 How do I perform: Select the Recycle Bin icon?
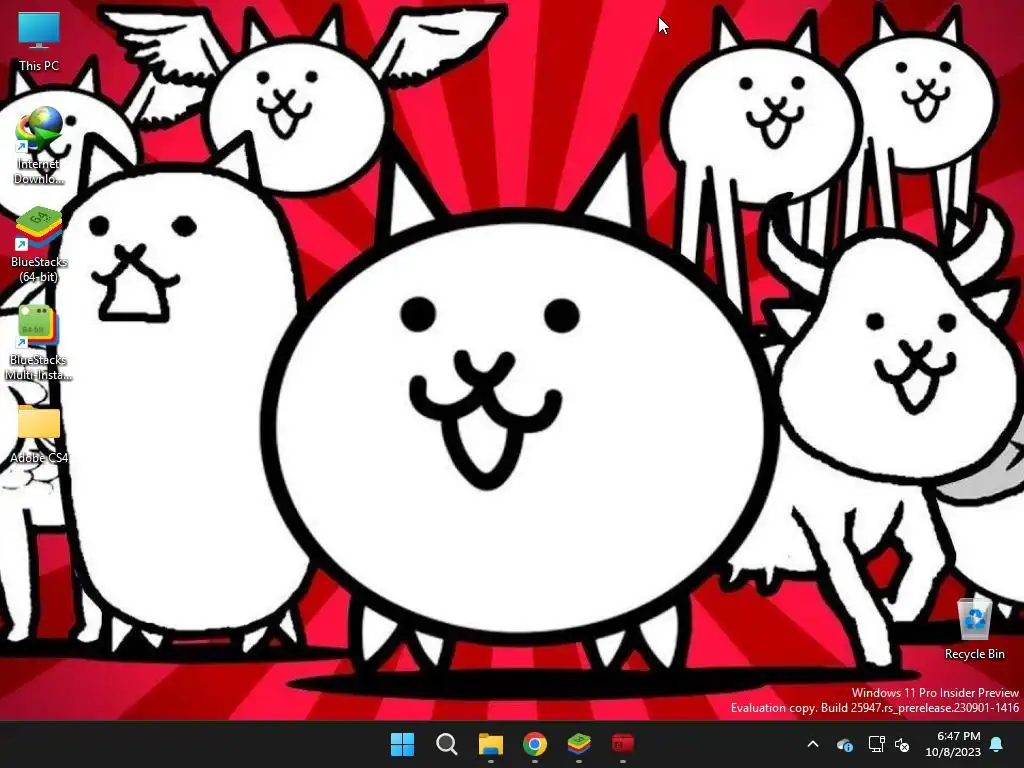[974, 628]
